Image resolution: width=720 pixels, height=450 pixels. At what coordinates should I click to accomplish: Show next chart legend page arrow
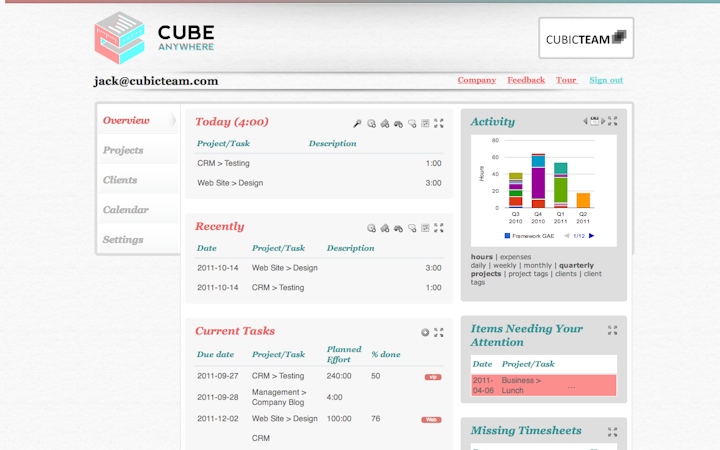click(x=591, y=236)
